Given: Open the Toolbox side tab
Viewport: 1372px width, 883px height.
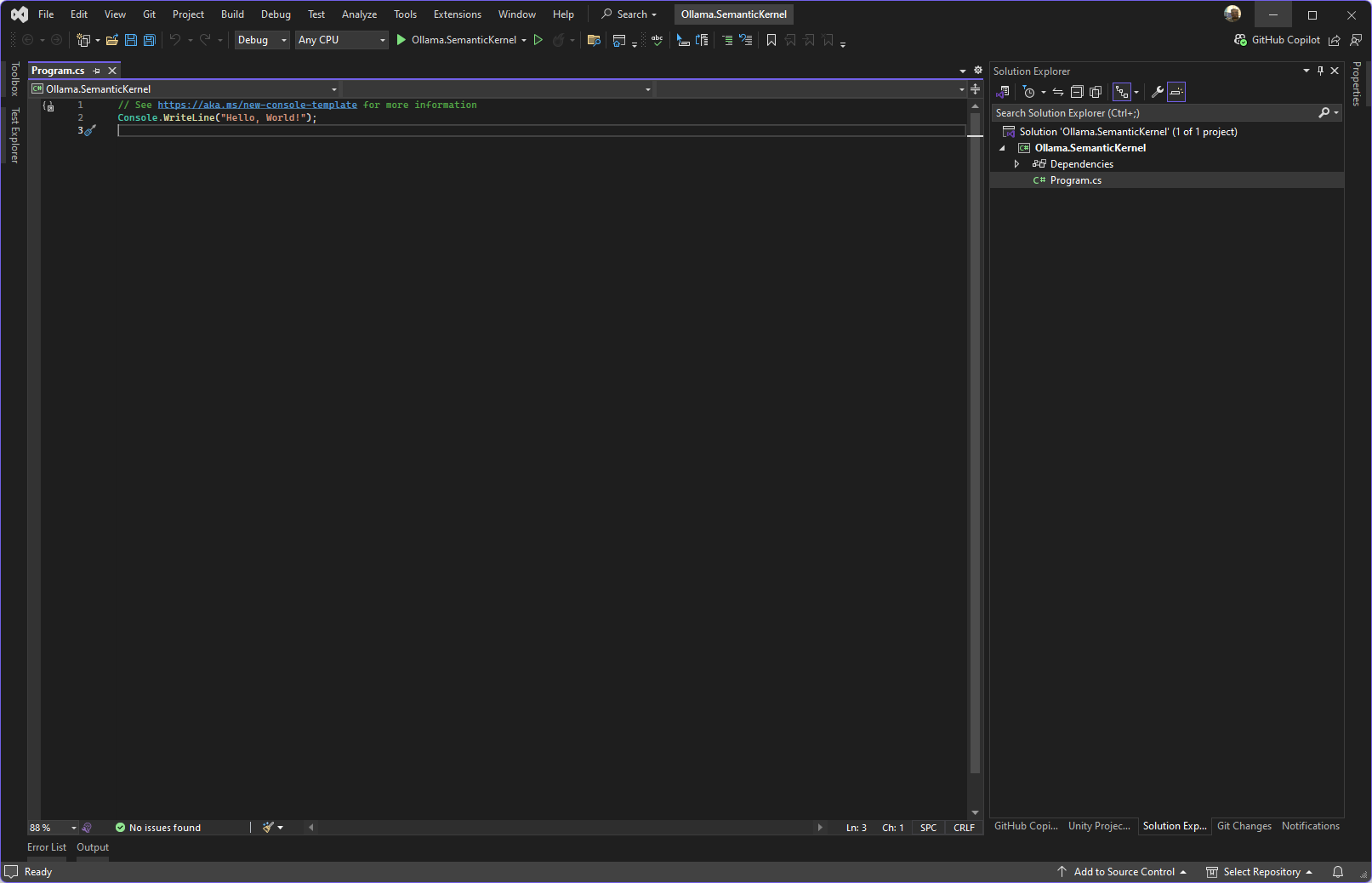Looking at the screenshot, I should point(14,79).
